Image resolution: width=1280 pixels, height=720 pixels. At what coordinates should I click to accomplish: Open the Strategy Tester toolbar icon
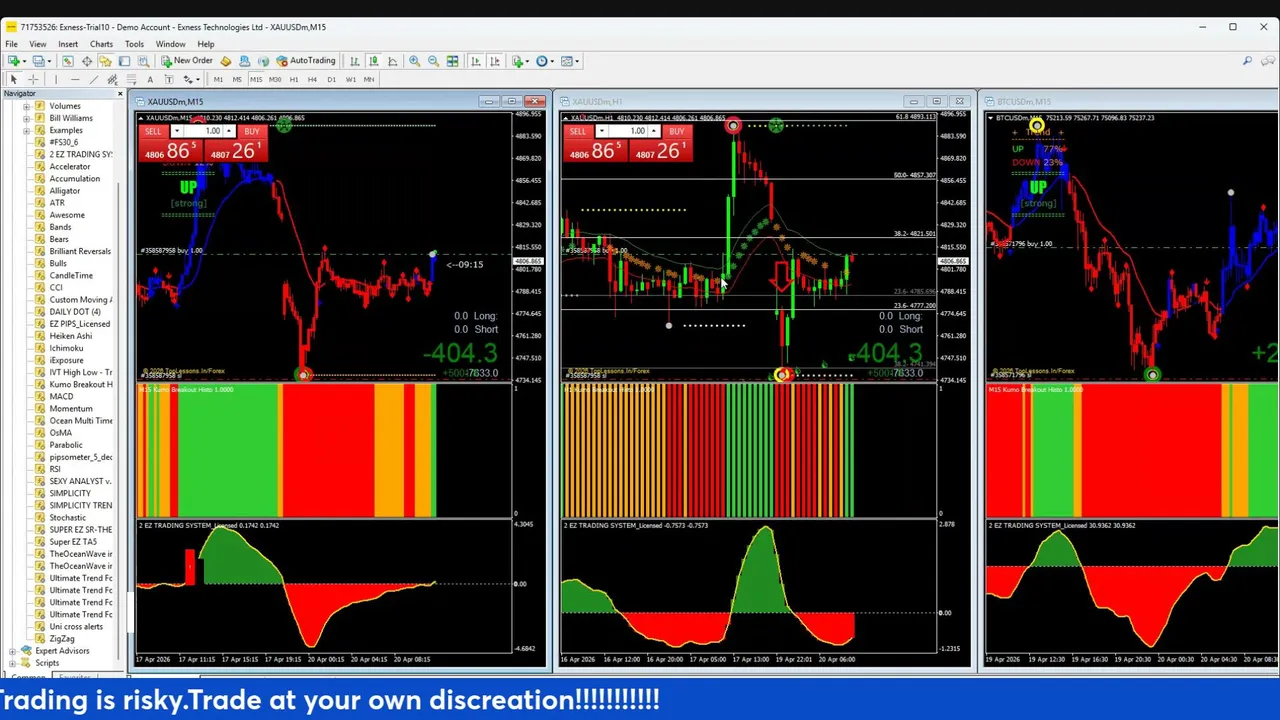point(144,61)
